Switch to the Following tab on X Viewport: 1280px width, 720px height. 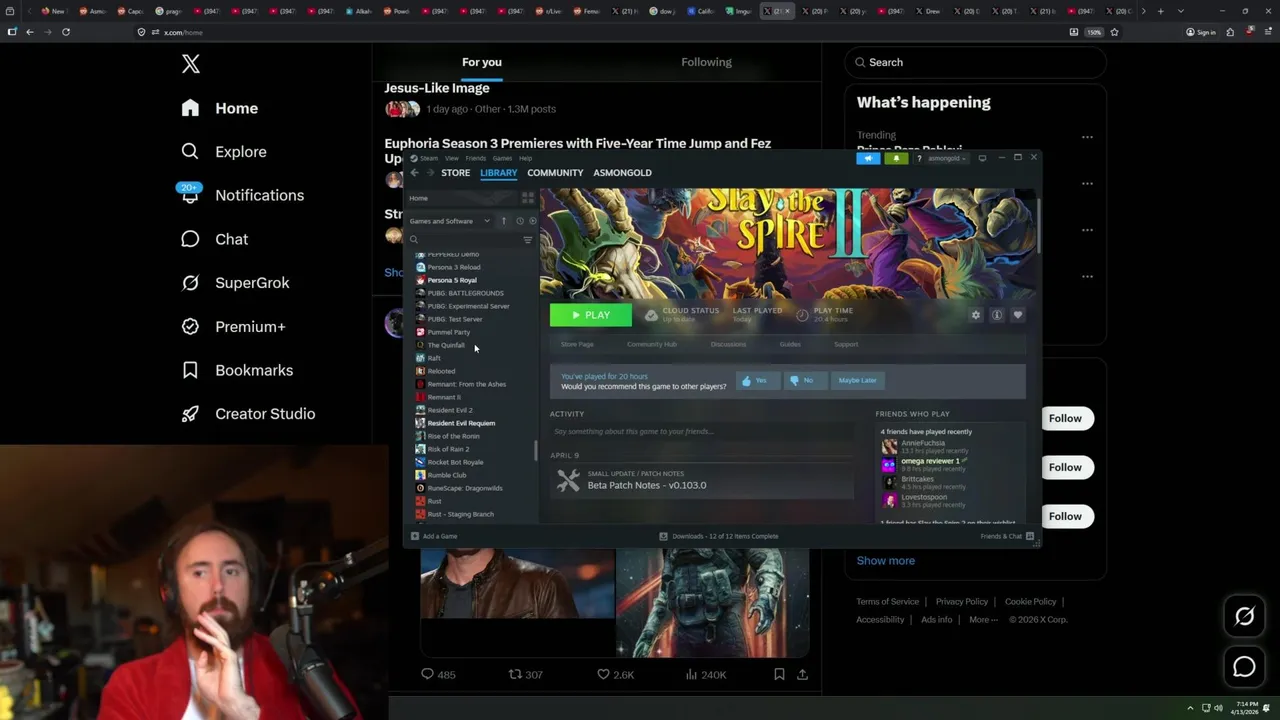707,62
